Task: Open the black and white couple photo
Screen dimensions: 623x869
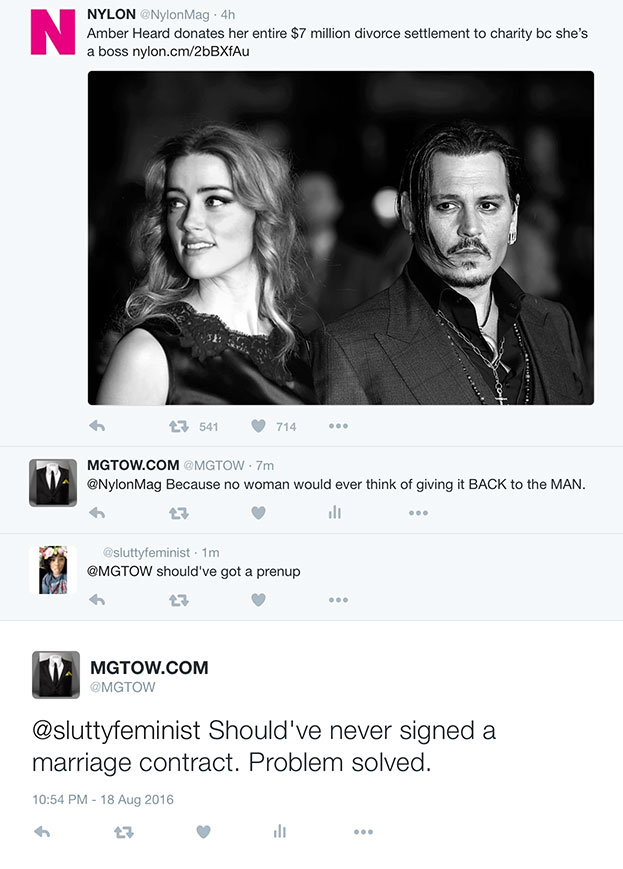Action: click(x=341, y=238)
